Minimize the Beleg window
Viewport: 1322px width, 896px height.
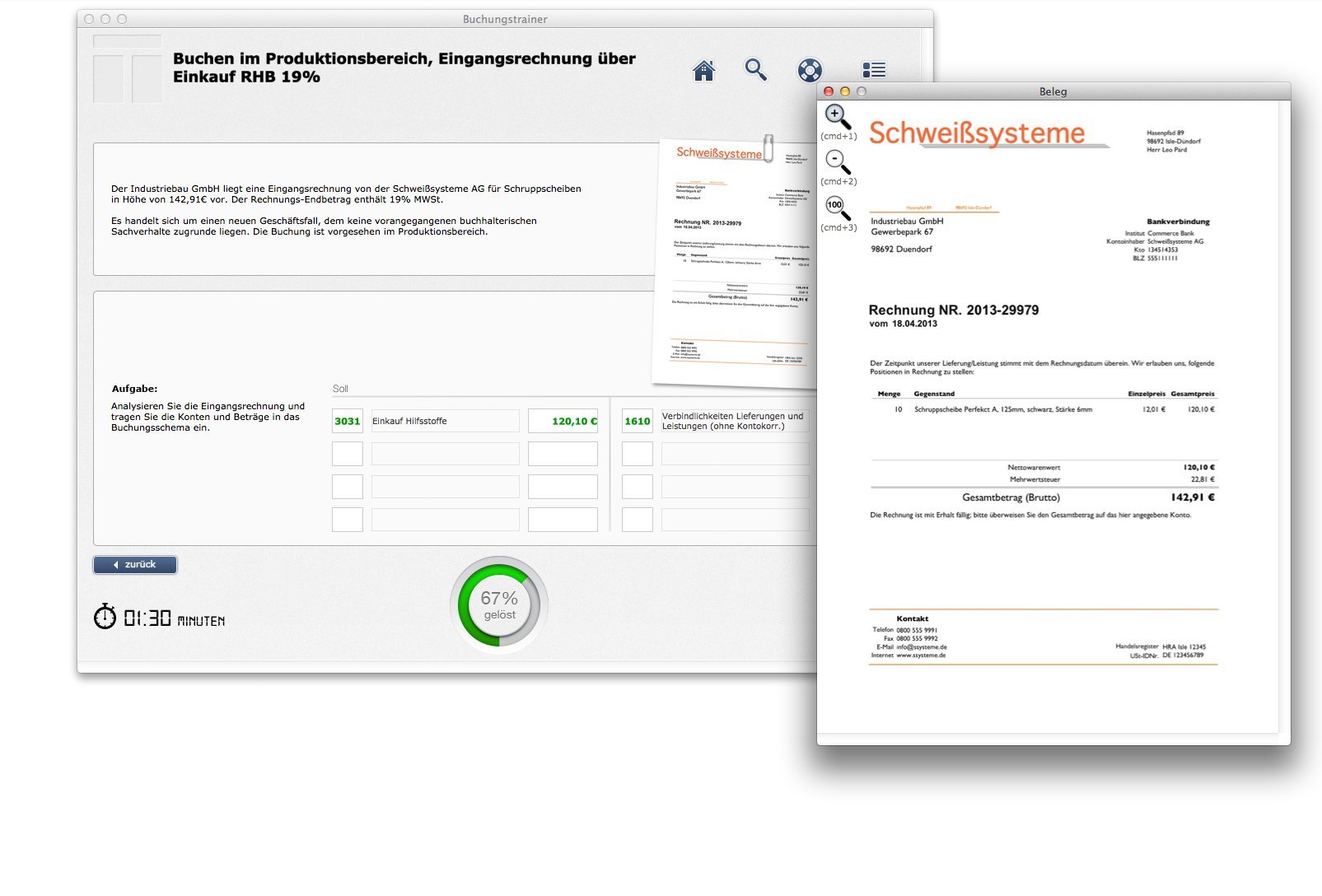pyautogui.click(x=845, y=91)
